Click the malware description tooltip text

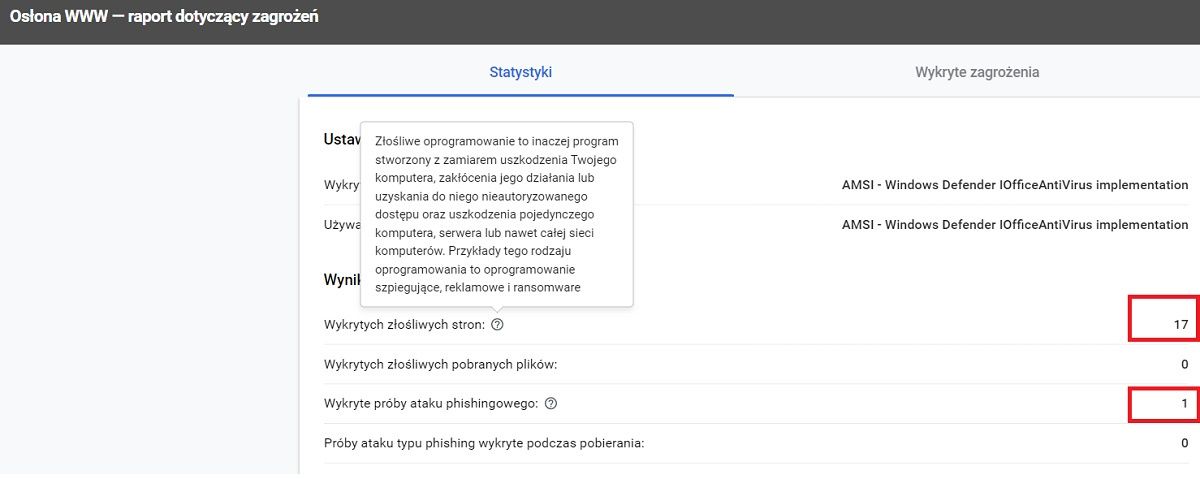pyautogui.click(x=496, y=214)
